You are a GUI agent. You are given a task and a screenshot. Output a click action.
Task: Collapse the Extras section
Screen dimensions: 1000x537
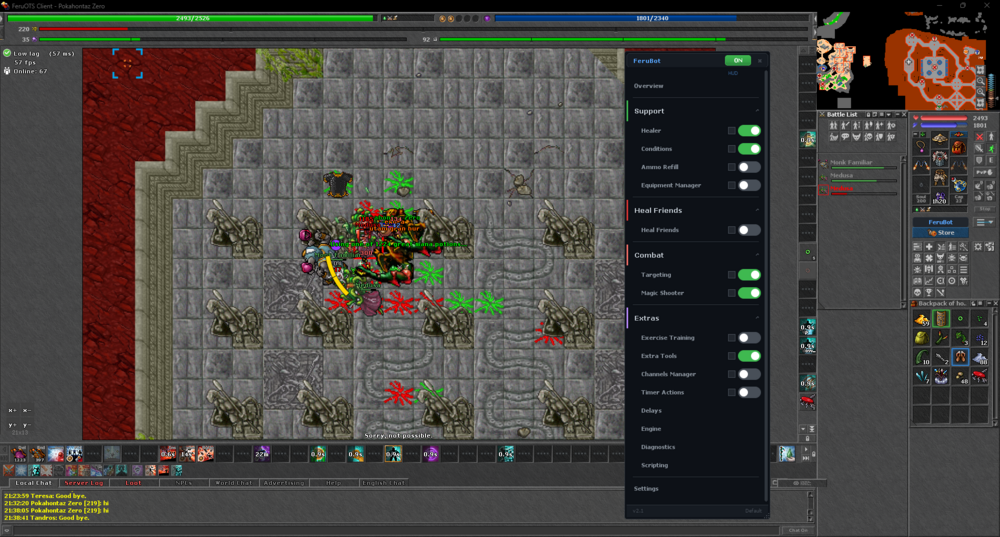click(x=757, y=318)
